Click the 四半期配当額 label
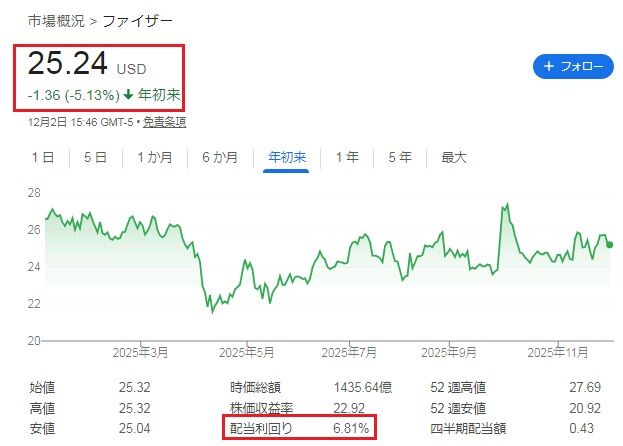623x446 pixels. point(468,428)
